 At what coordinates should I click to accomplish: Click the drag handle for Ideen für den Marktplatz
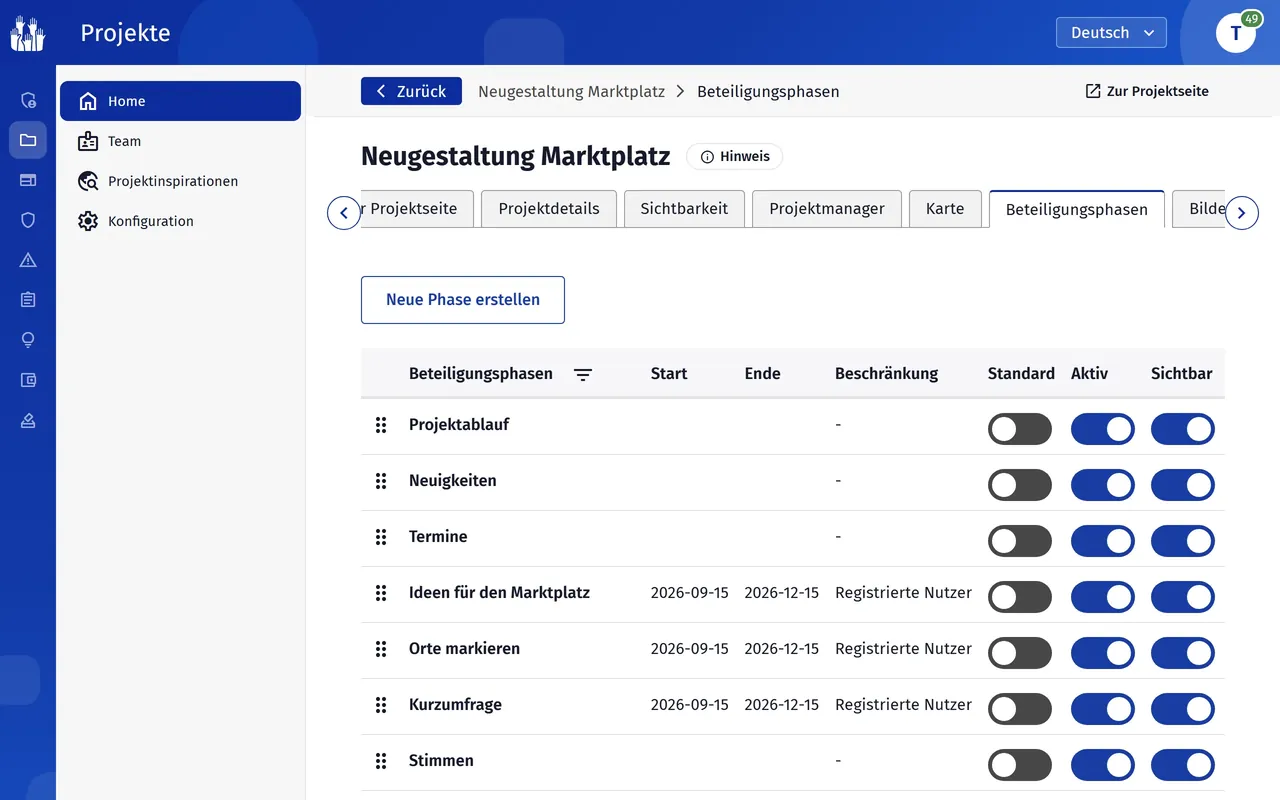[381, 593]
